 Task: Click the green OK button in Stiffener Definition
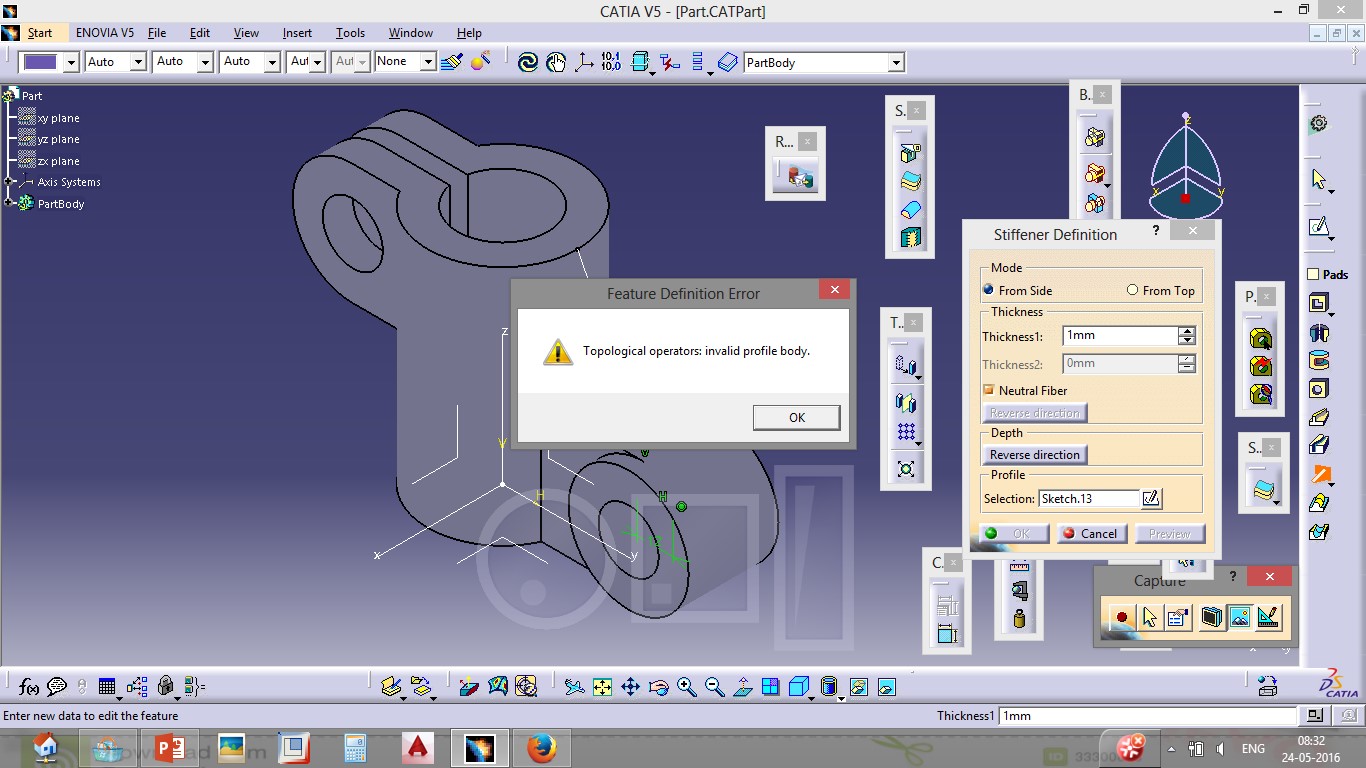click(x=1014, y=533)
